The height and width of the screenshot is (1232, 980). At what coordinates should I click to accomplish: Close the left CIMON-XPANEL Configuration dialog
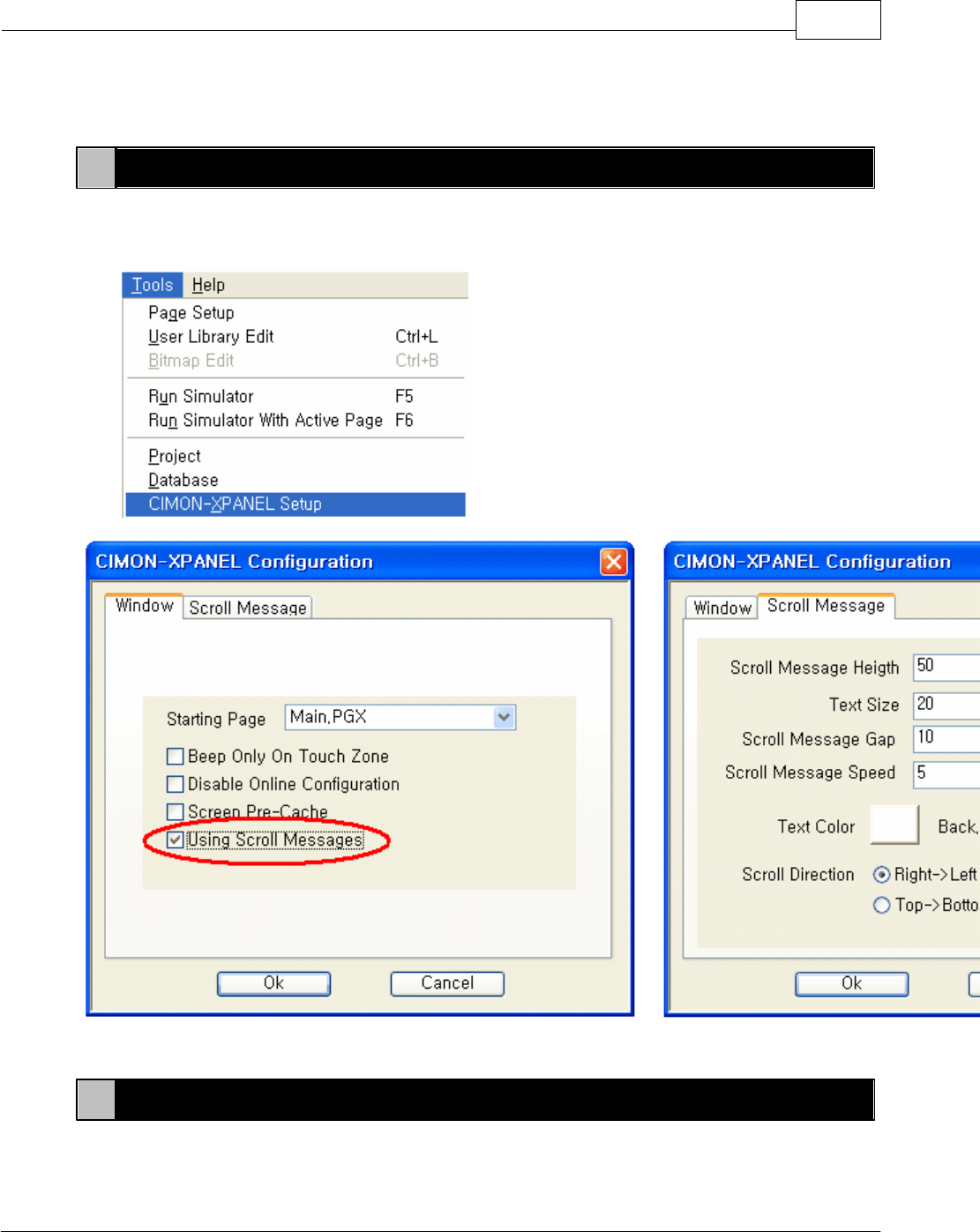point(613,562)
